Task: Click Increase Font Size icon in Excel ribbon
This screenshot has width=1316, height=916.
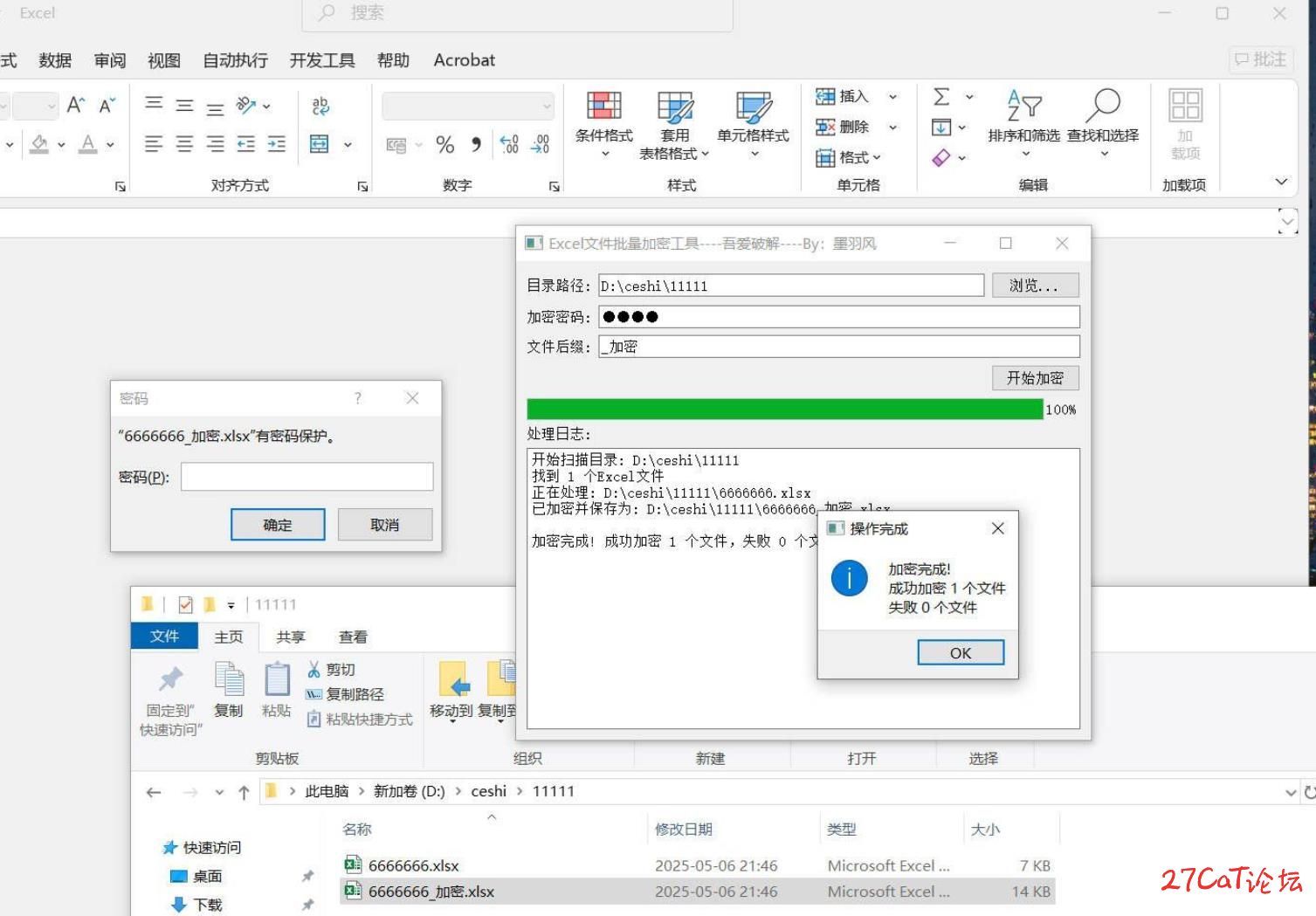Action: tap(77, 106)
